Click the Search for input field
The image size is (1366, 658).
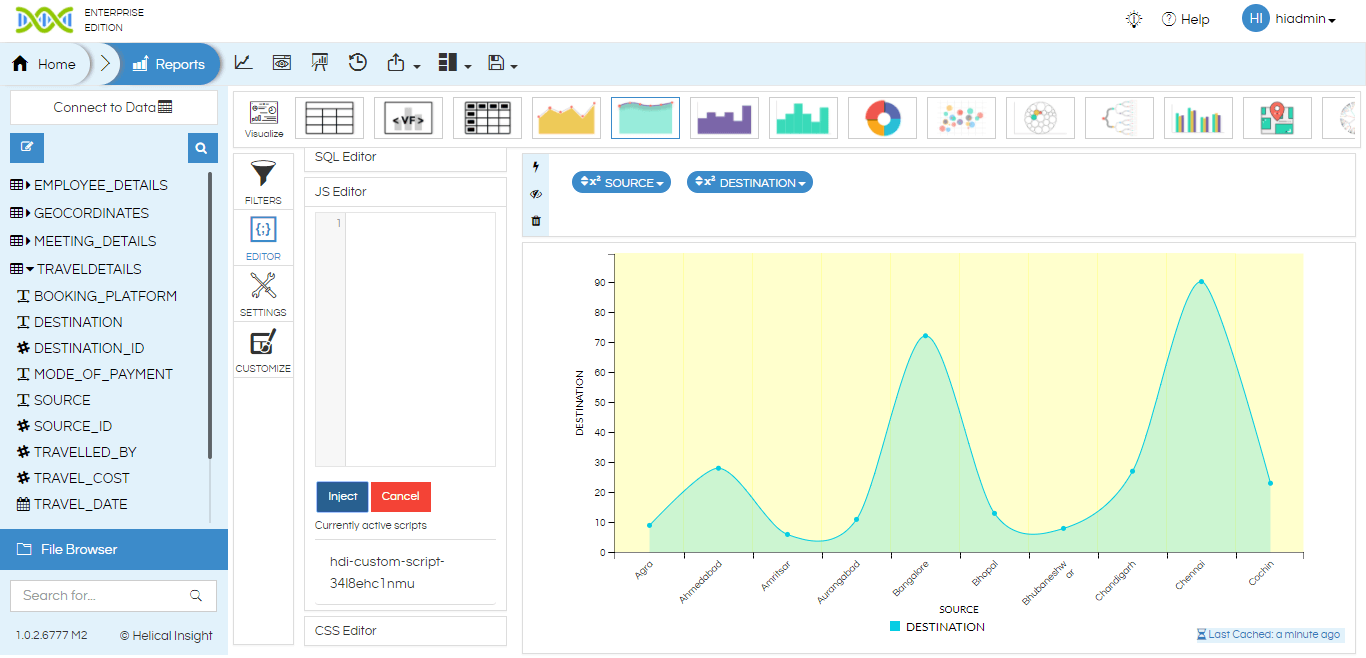(113, 595)
